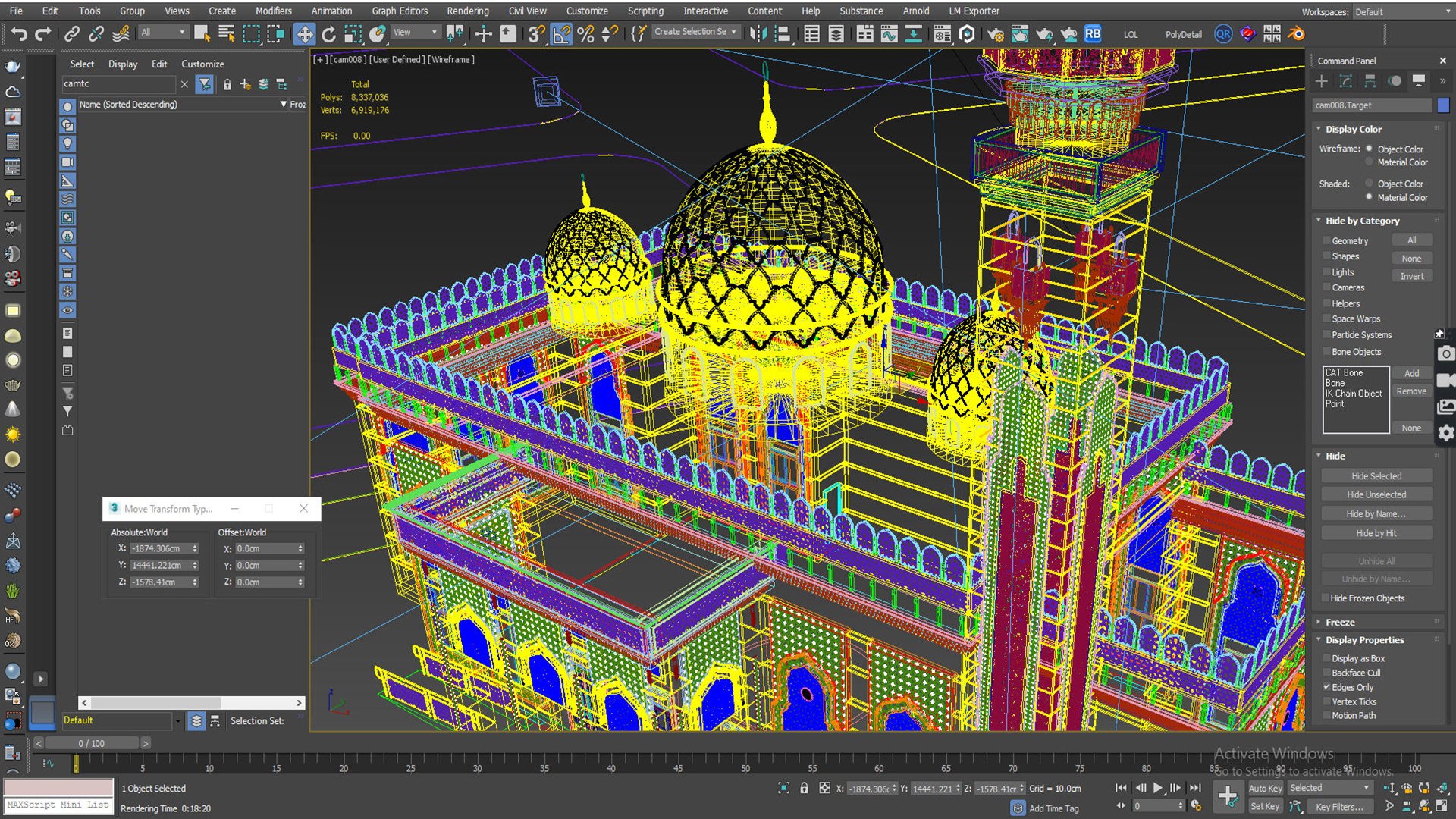Click the camtc search field
1456x819 pixels.
coord(118,84)
